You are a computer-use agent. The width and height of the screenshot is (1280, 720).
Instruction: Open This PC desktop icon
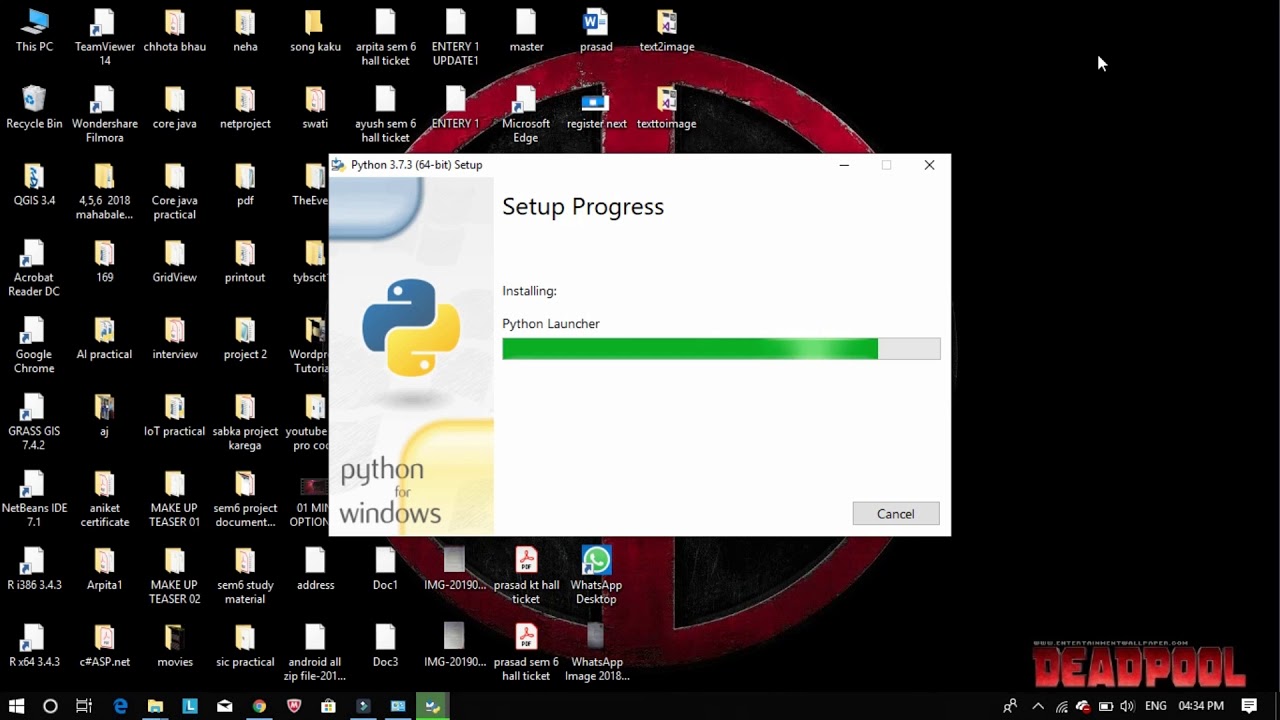34,31
